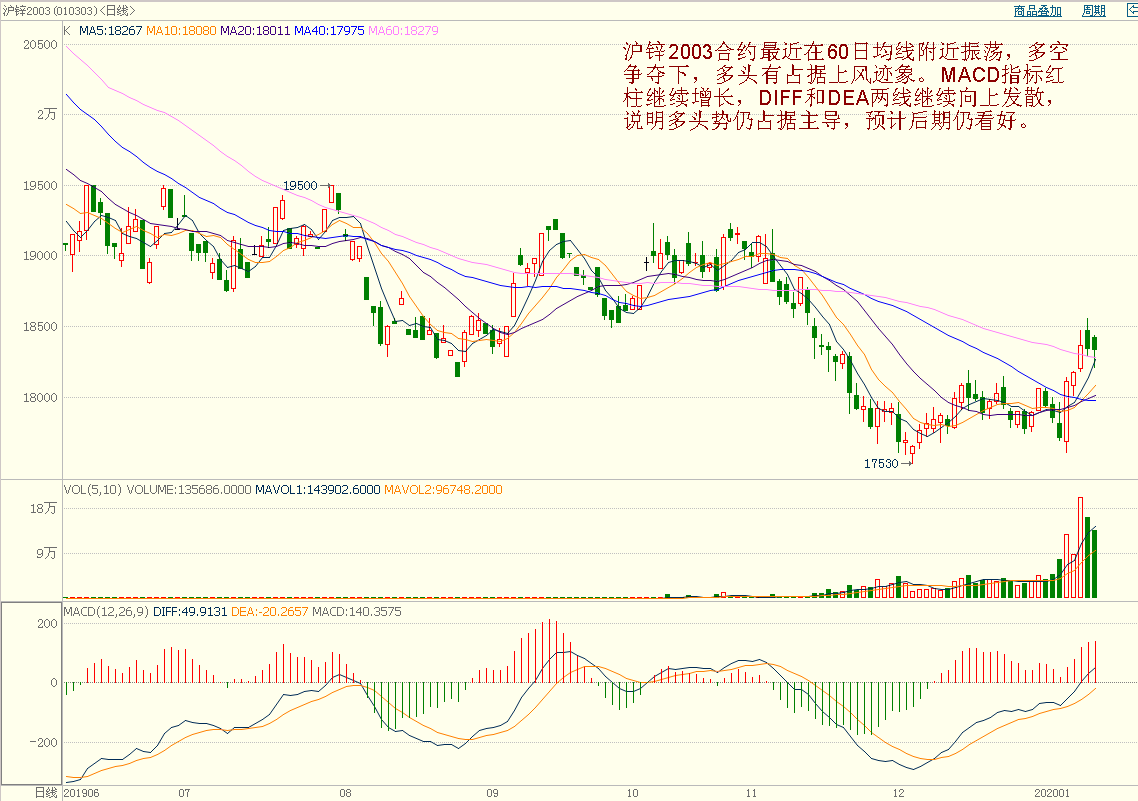Open the 周期 period link

pos(1093,11)
